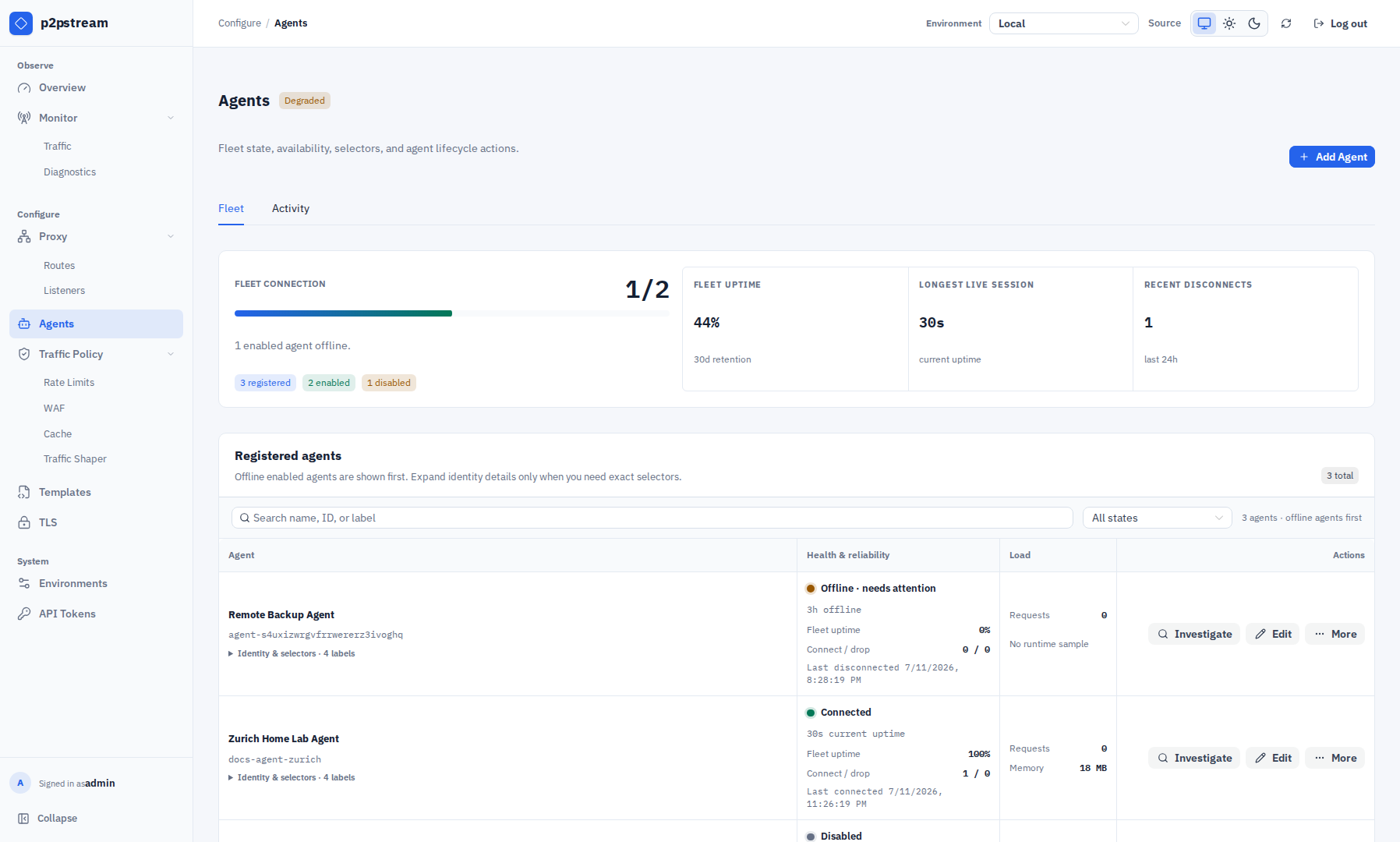
Task: Click the admin user avatar
Action: tap(20, 783)
